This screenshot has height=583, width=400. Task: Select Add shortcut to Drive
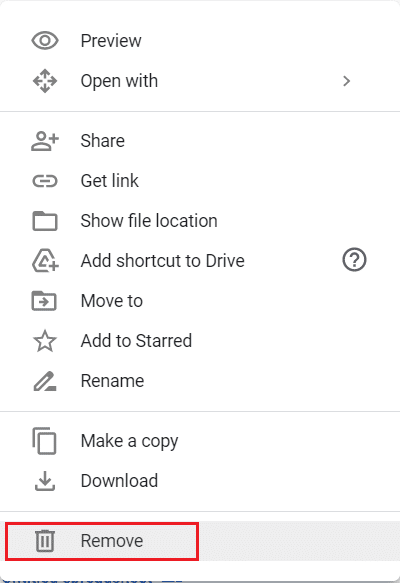200,261
